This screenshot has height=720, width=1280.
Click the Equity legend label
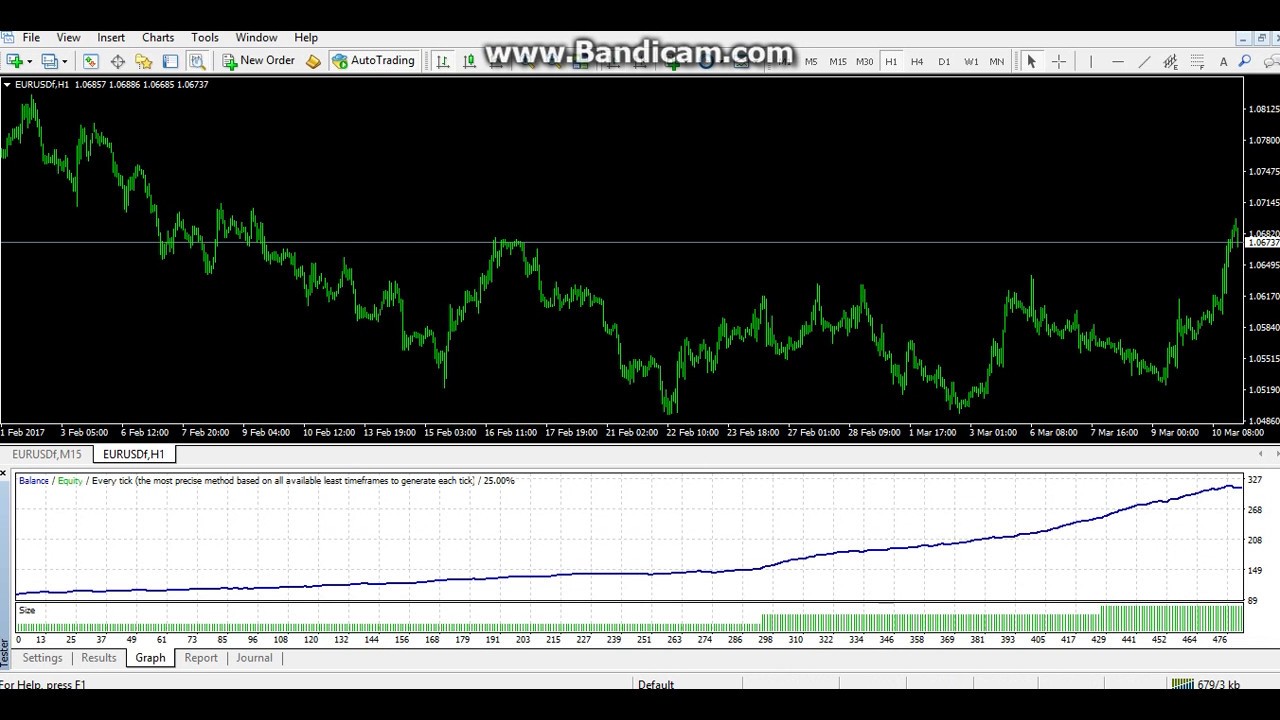[70, 481]
